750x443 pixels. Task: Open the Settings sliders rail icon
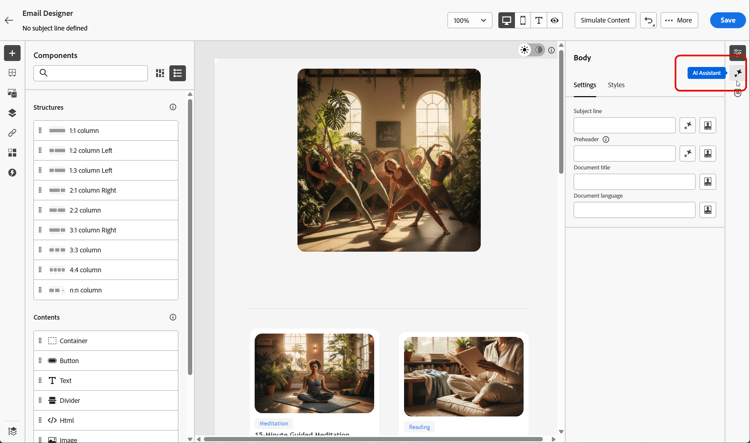738,52
